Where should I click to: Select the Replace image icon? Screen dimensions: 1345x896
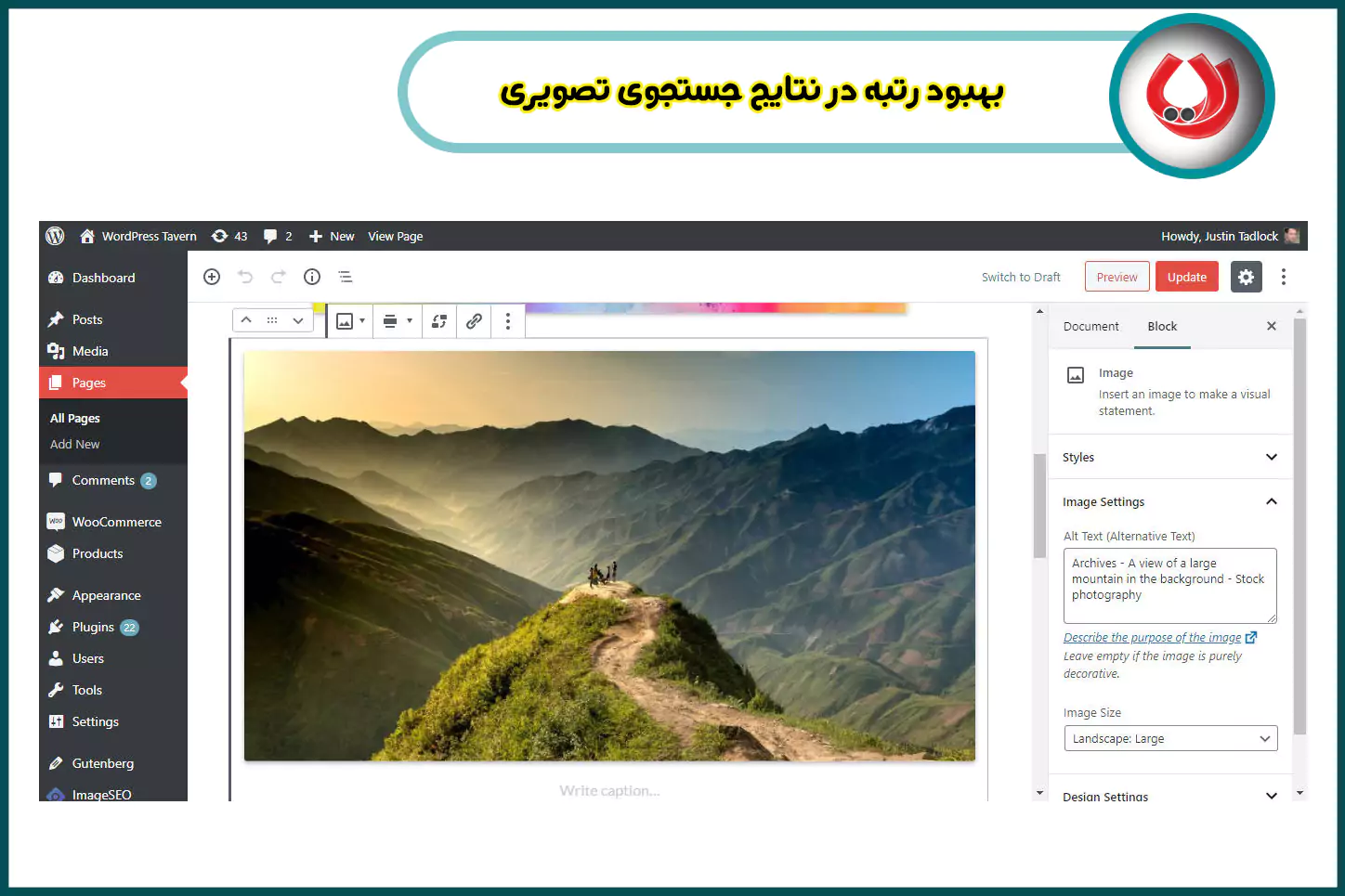pyautogui.click(x=438, y=320)
